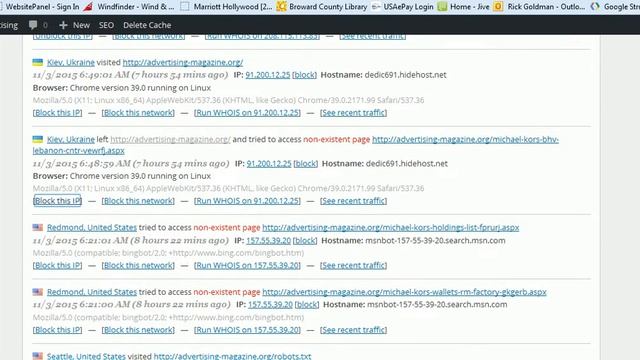Viewport: 640px width, 360px height.
Task: Click Block this IP in 6:21:01 entry
Action: pyautogui.click(x=58, y=265)
